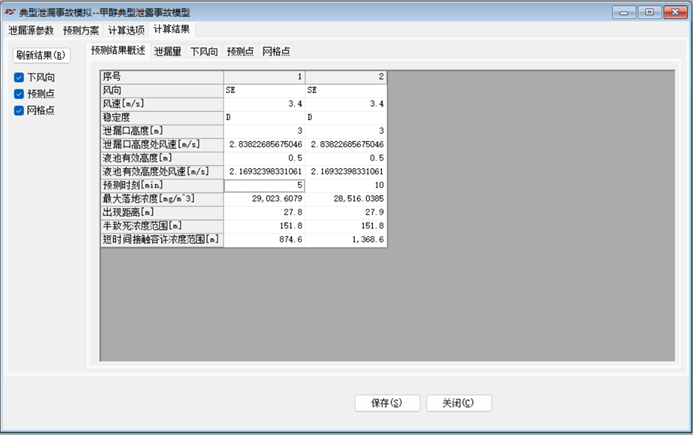Click the app icon in the title bar
Screen dimensions: 693x435
[10, 12]
